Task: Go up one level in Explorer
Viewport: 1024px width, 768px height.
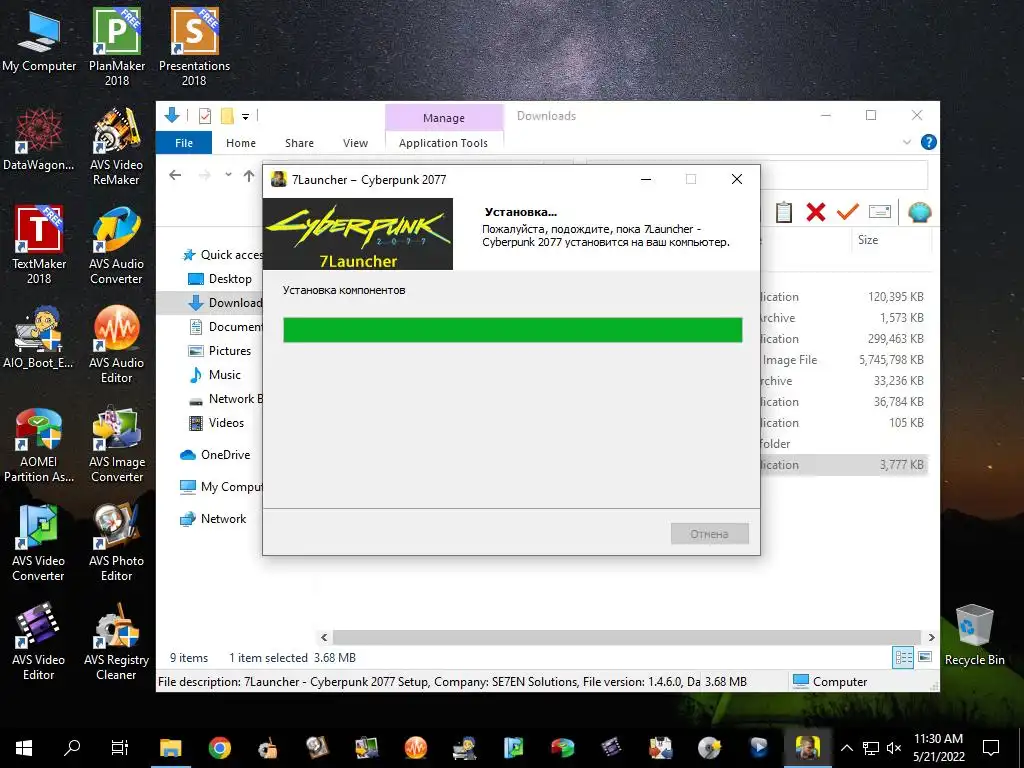Action: click(249, 175)
